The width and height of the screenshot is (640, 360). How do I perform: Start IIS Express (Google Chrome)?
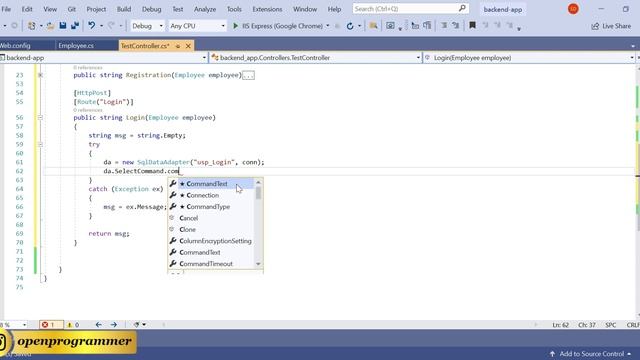click(x=278, y=26)
